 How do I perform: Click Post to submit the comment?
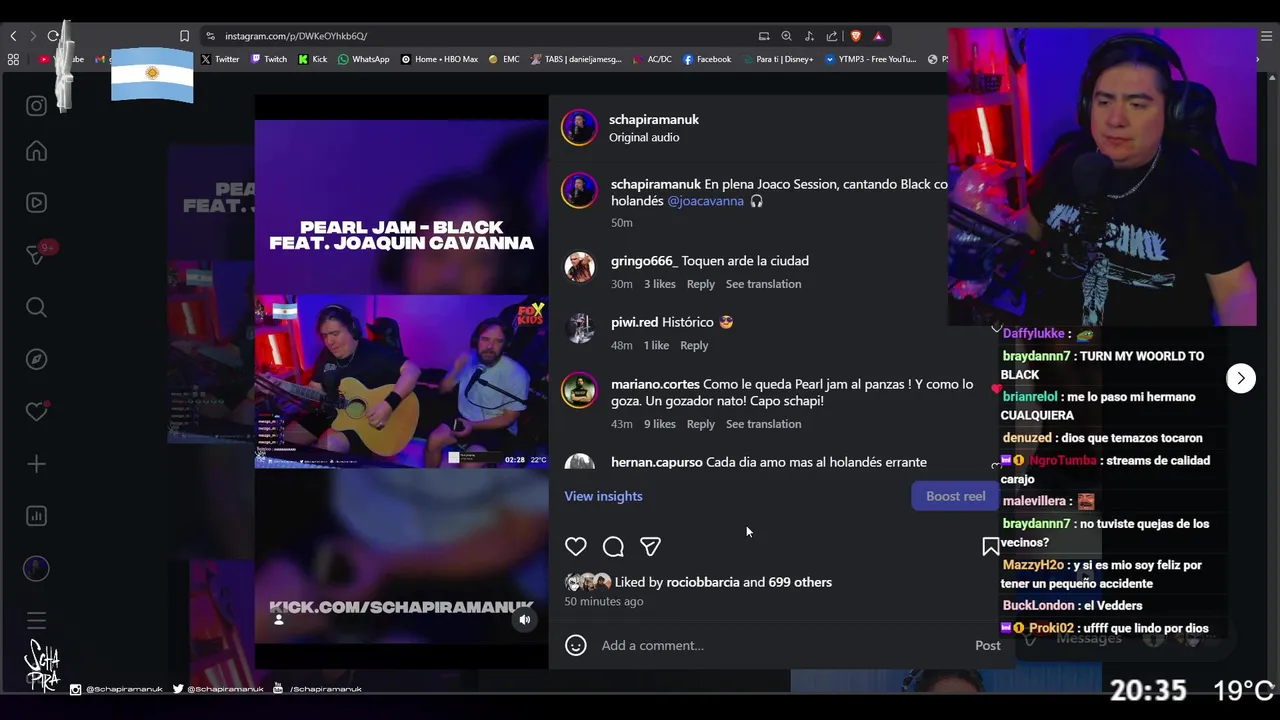987,645
